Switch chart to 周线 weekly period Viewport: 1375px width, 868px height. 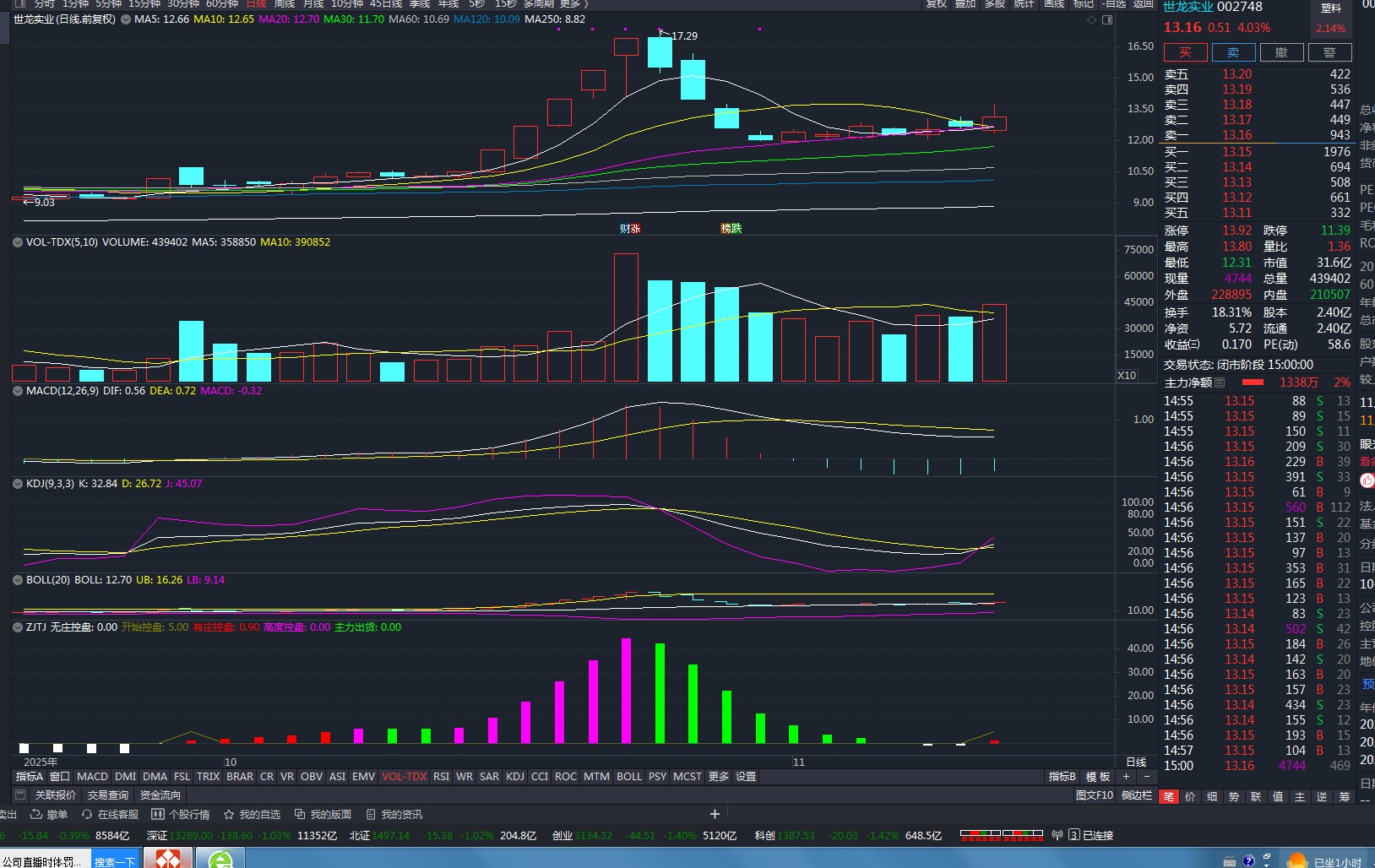[x=285, y=4]
